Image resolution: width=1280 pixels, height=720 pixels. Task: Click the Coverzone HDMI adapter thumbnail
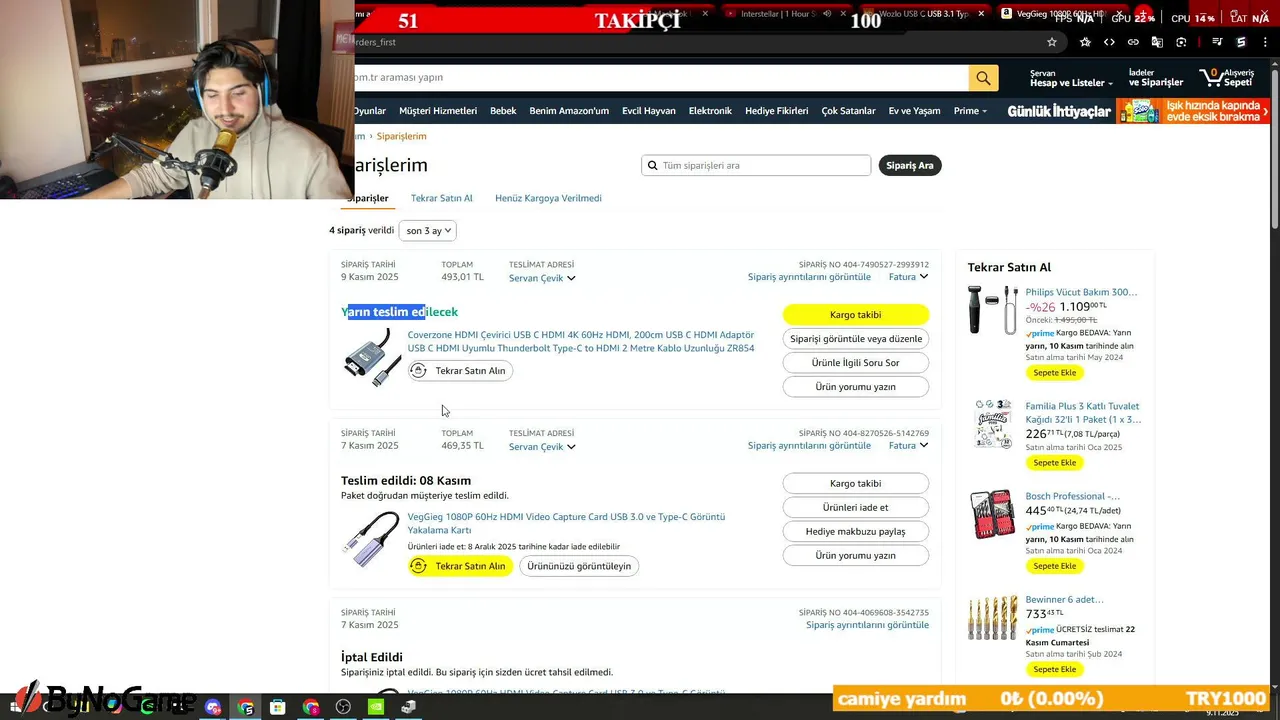coord(371,357)
